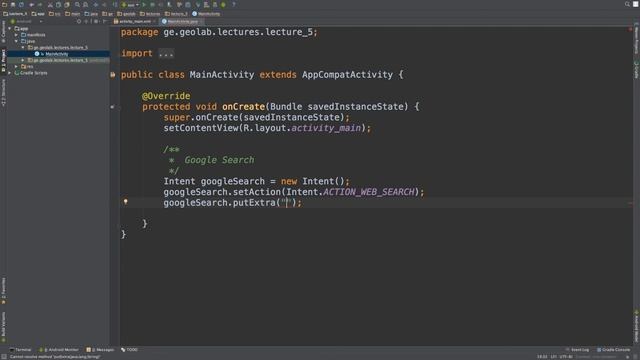
Task: Click the project panel scroll-from-source icon
Action: click(79, 21)
